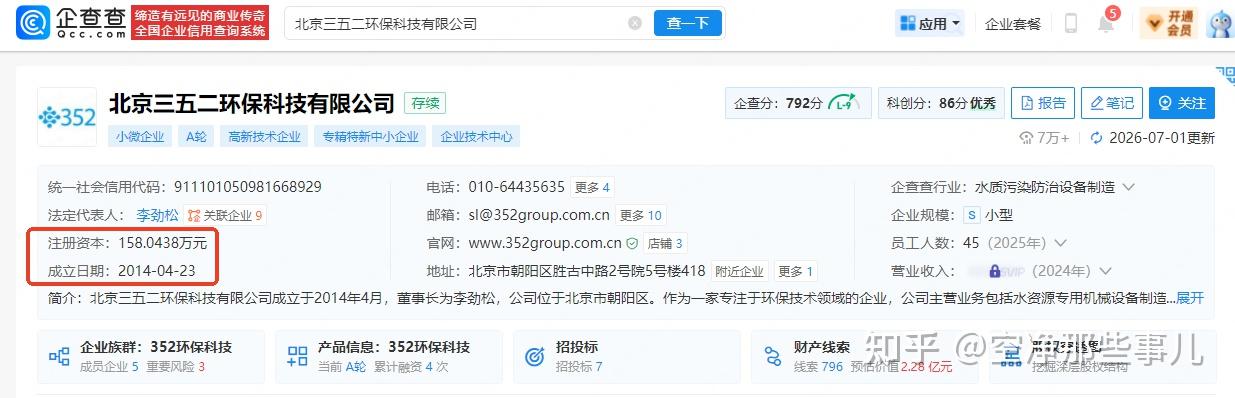Click the bird avatar icon
This screenshot has height=398, width=1235.
1221,23
